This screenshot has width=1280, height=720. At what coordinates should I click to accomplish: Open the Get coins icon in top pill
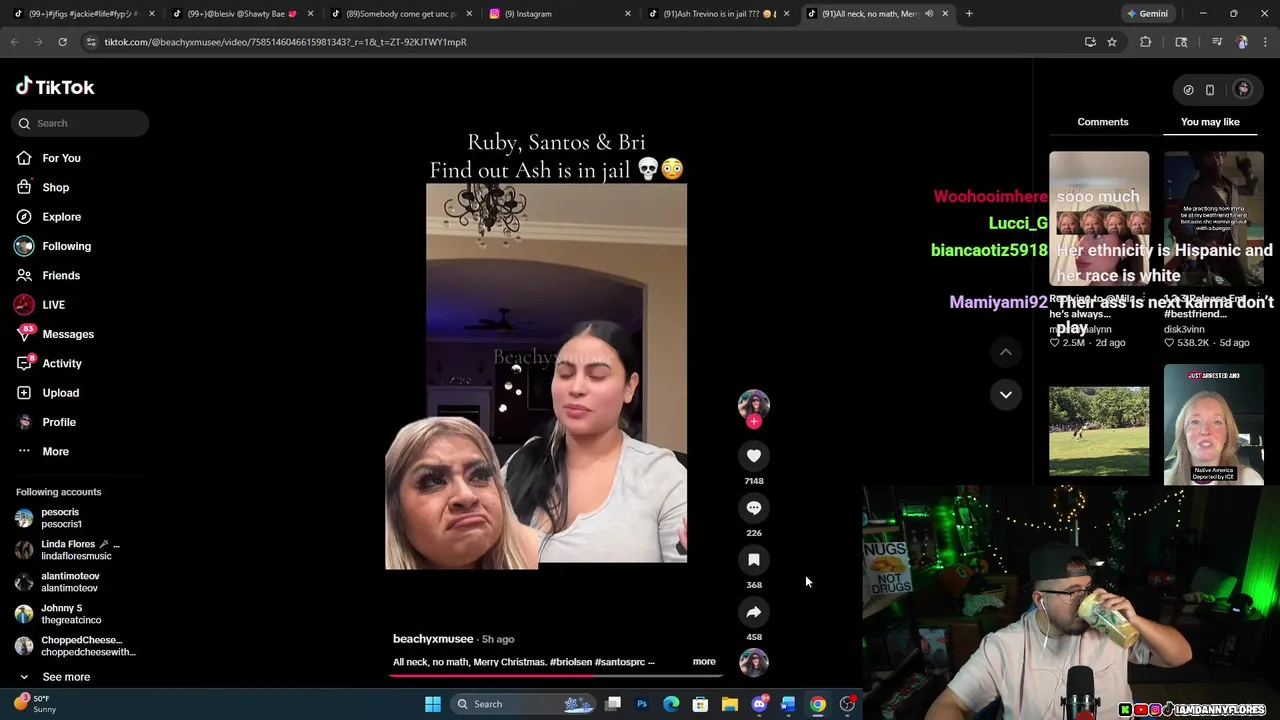1188,90
